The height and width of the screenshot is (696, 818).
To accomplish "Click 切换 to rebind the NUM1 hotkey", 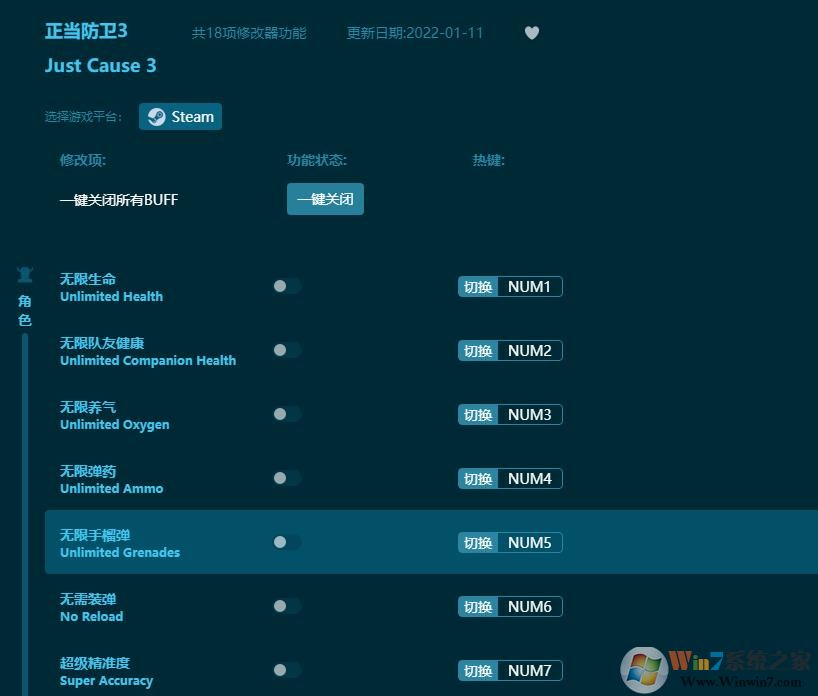I will (478, 286).
